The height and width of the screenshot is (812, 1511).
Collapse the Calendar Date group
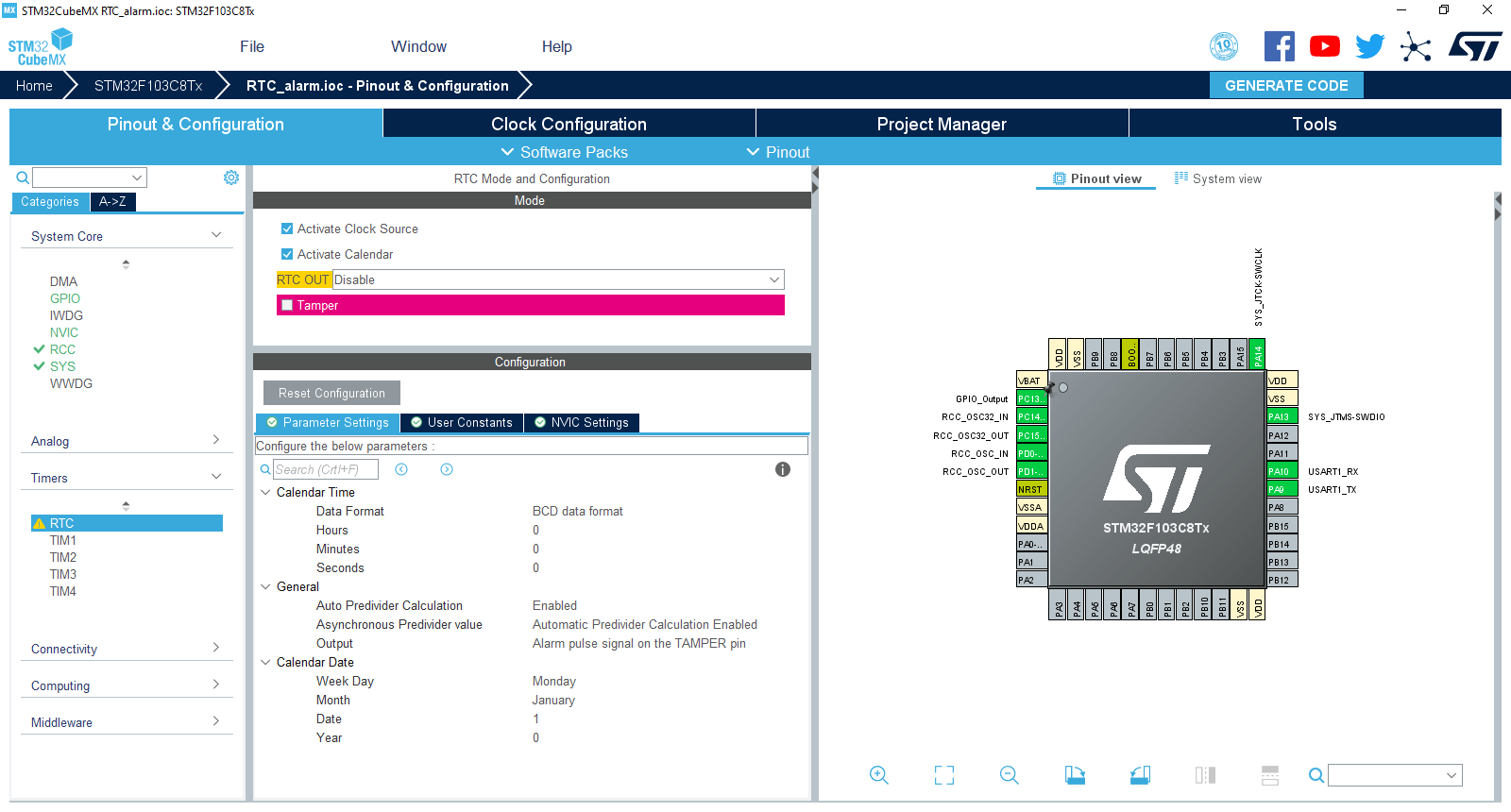pyautogui.click(x=265, y=662)
